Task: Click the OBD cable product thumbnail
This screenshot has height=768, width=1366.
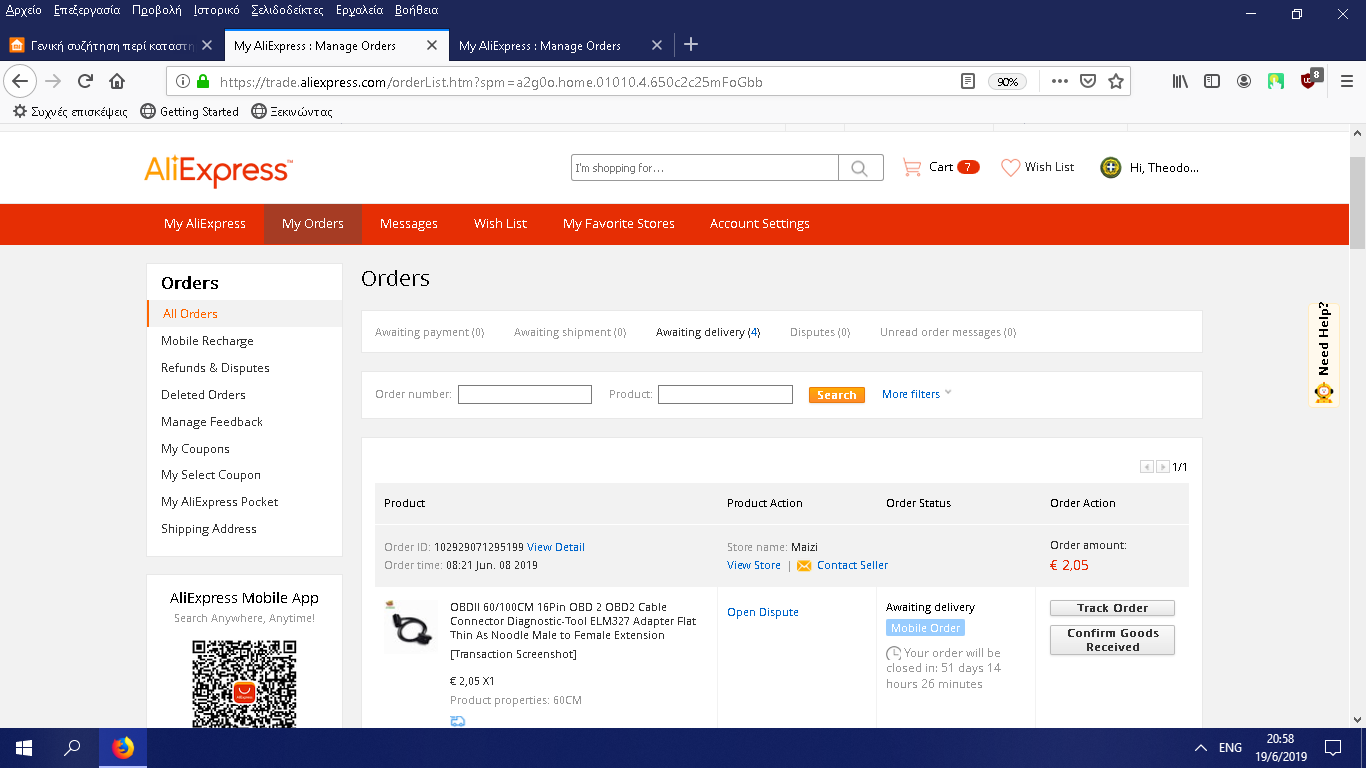Action: 410,627
